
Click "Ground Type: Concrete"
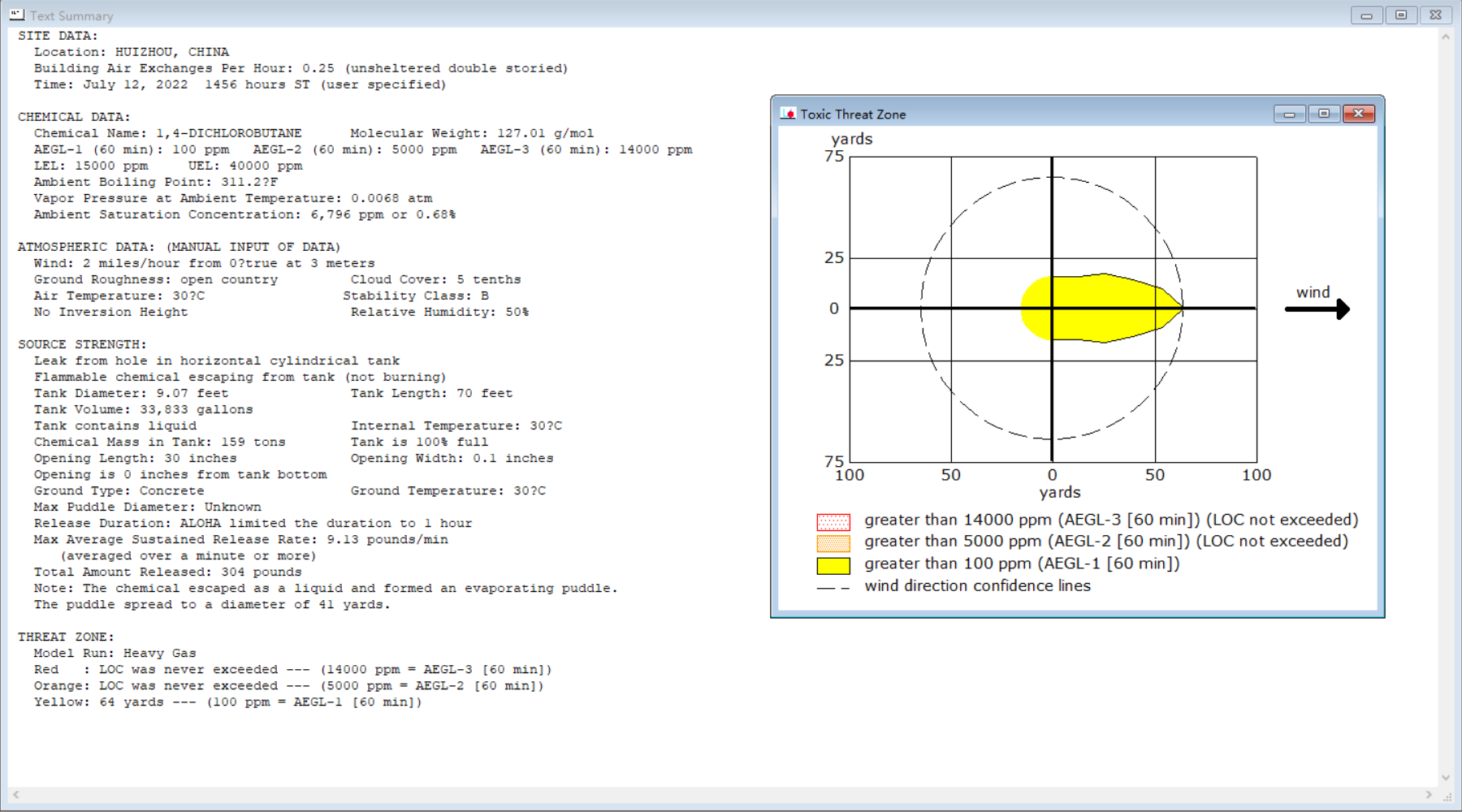point(119,490)
